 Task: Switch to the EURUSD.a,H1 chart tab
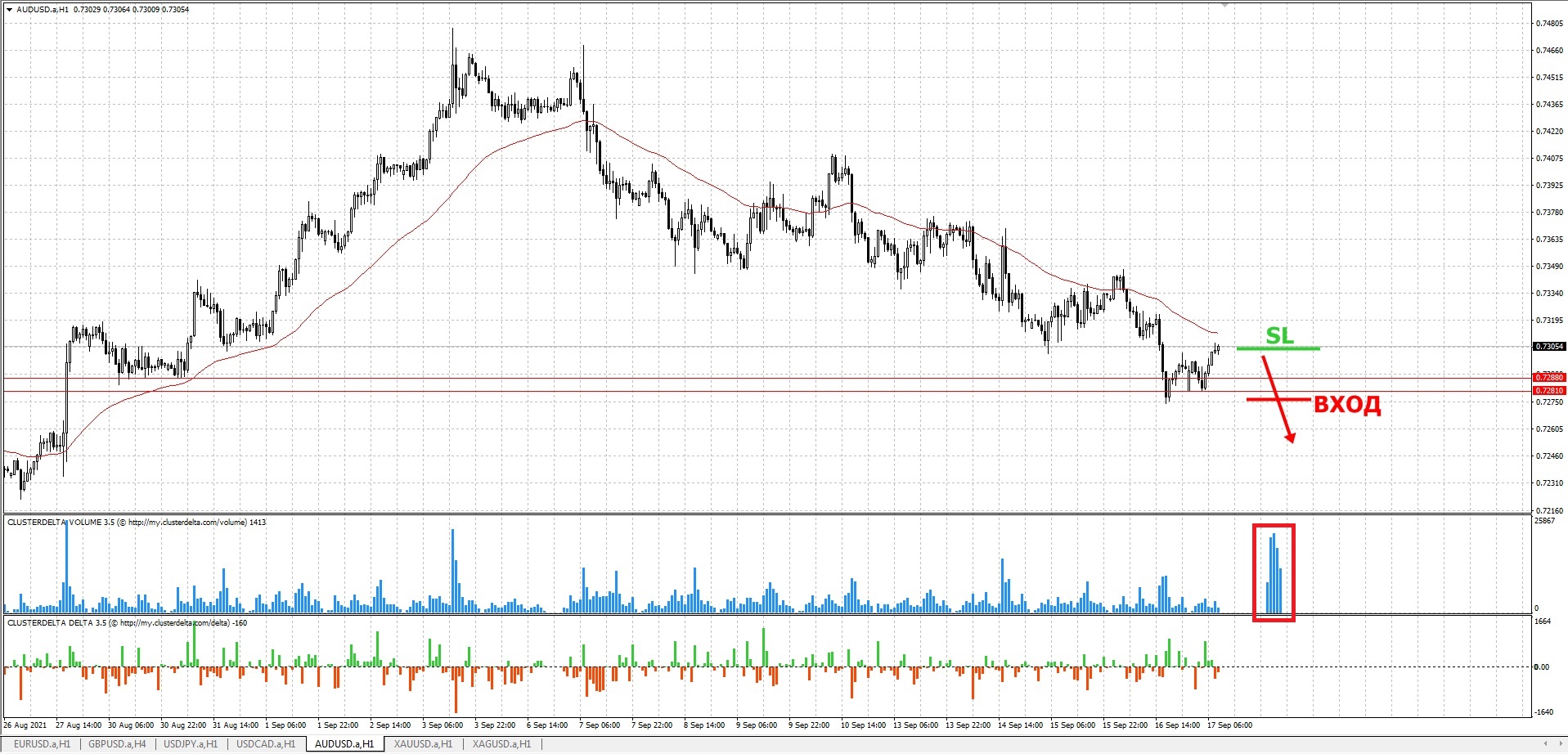[43, 744]
